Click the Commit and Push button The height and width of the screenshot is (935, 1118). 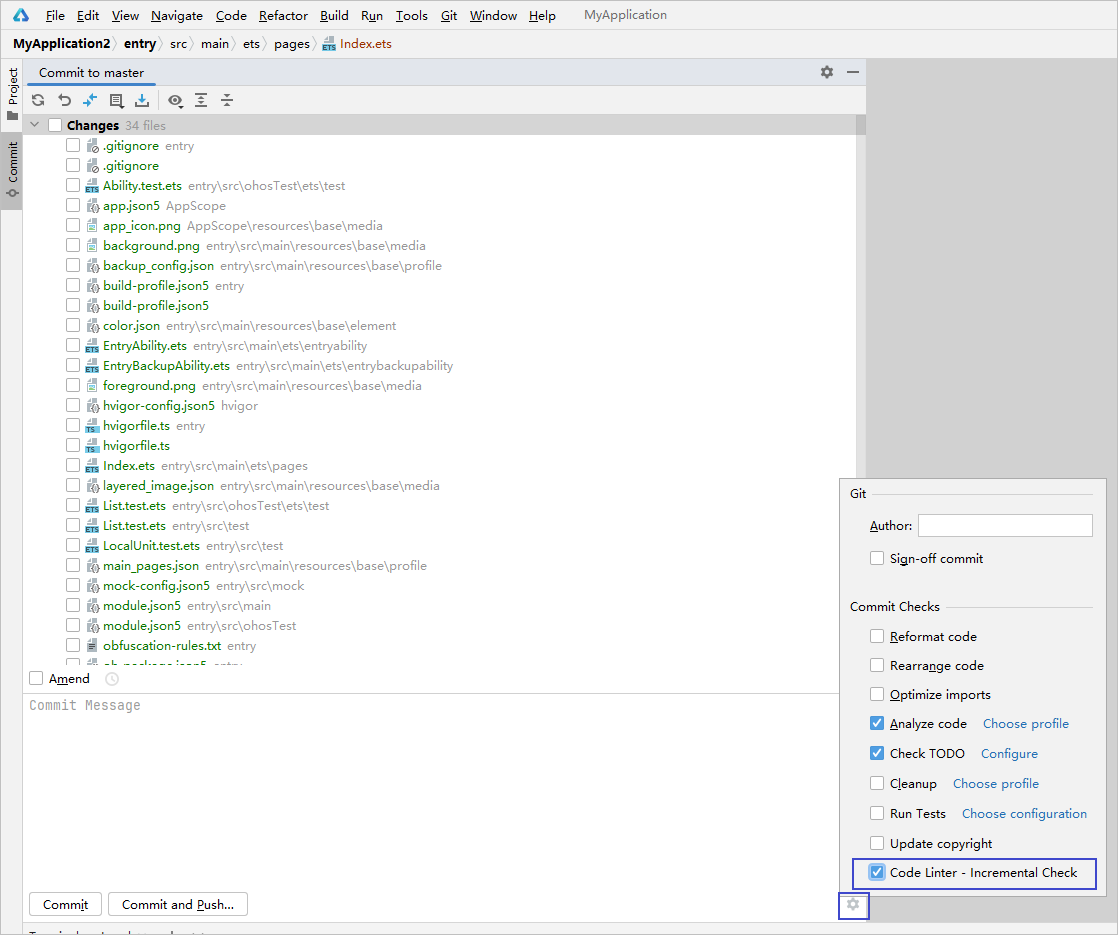click(x=178, y=905)
